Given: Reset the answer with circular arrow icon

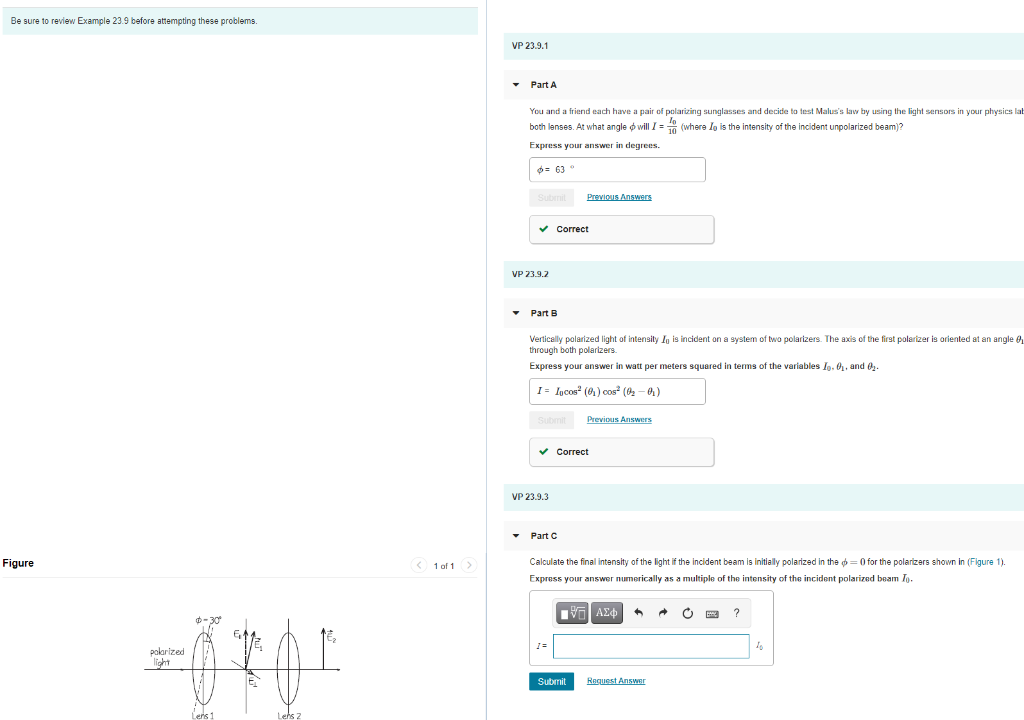Looking at the screenshot, I should (x=687, y=613).
